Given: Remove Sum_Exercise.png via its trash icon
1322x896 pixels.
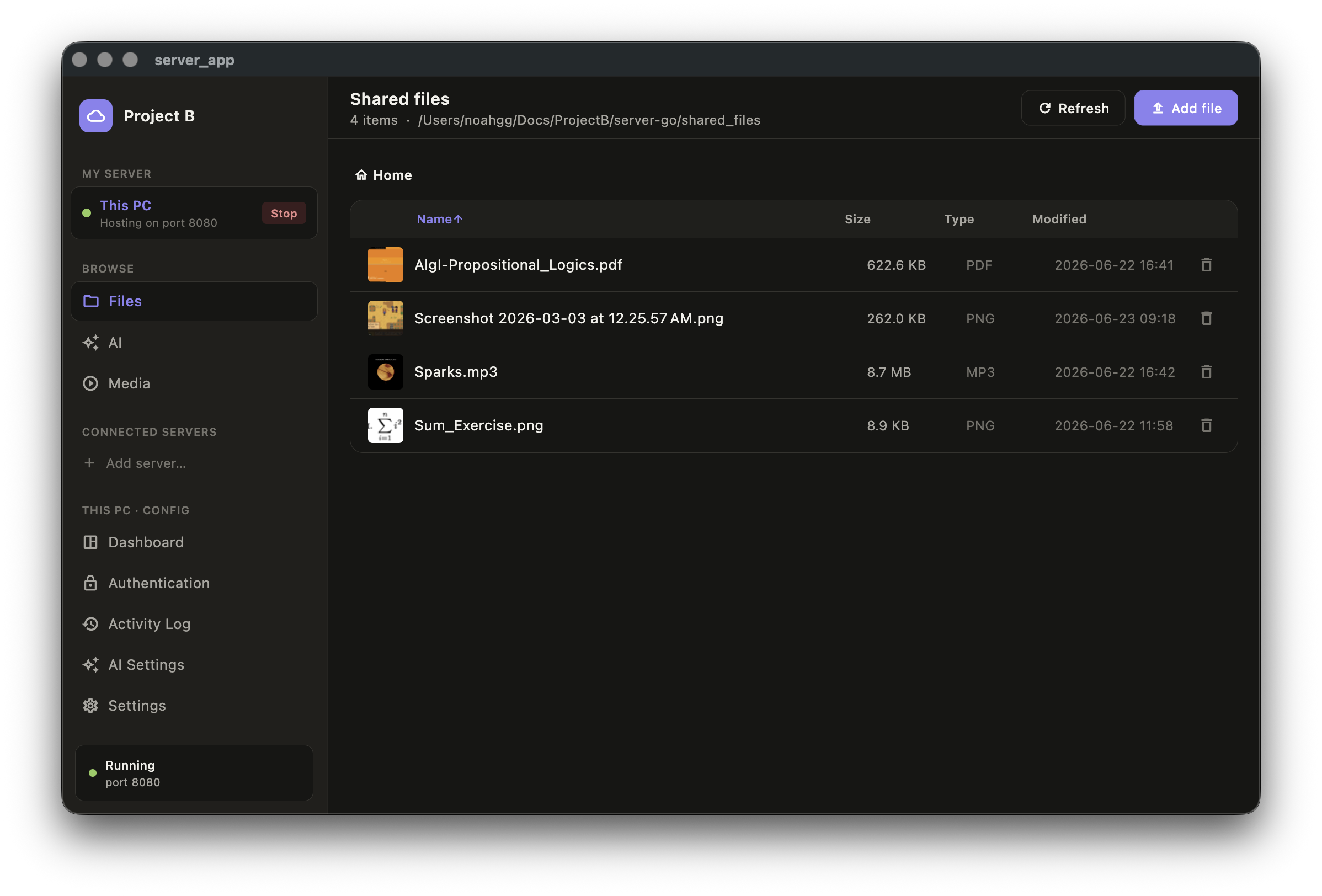Looking at the screenshot, I should click(1206, 425).
